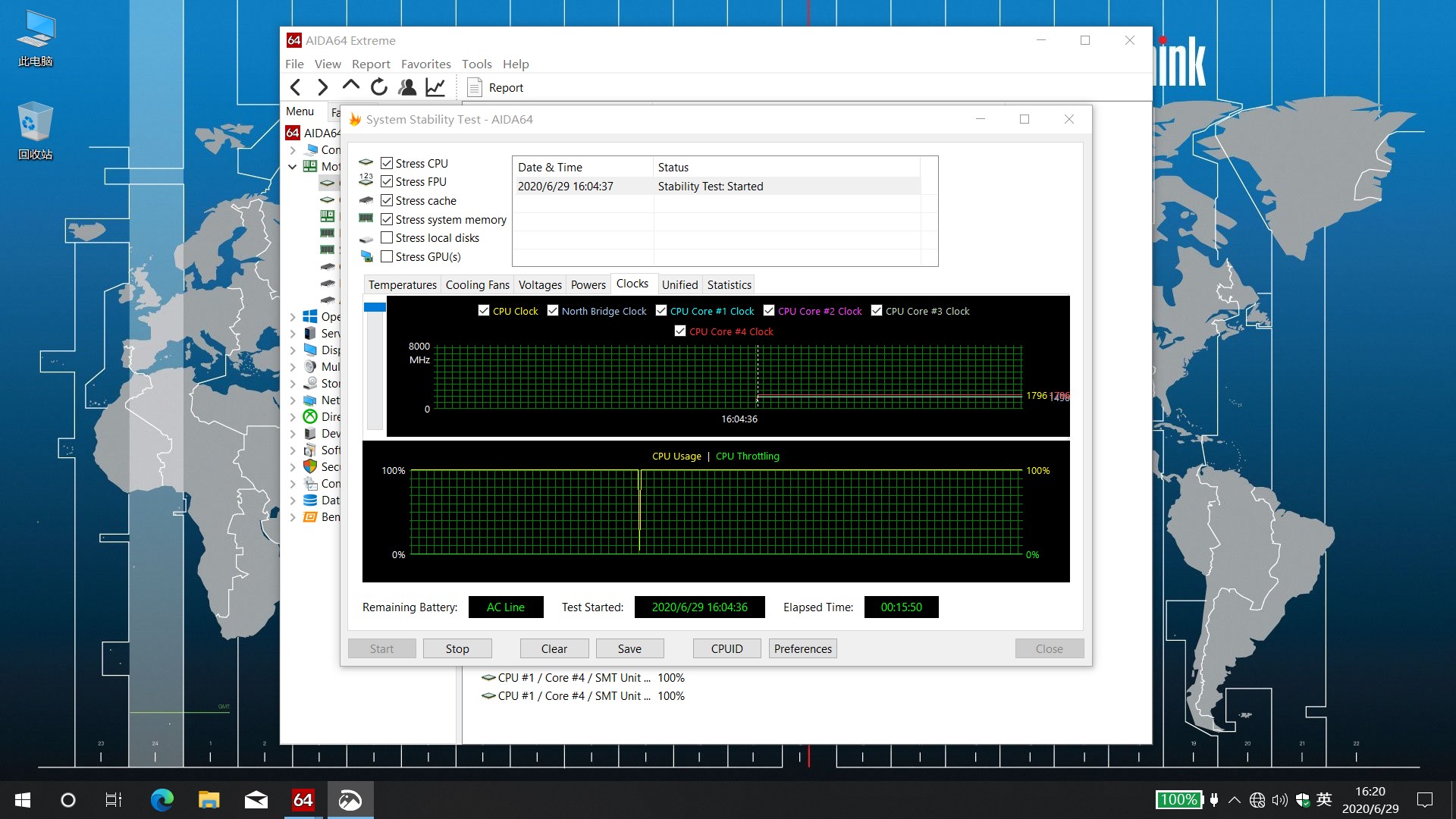
Task: Toggle CPU Core #4 Clock checkbox
Action: [x=680, y=331]
